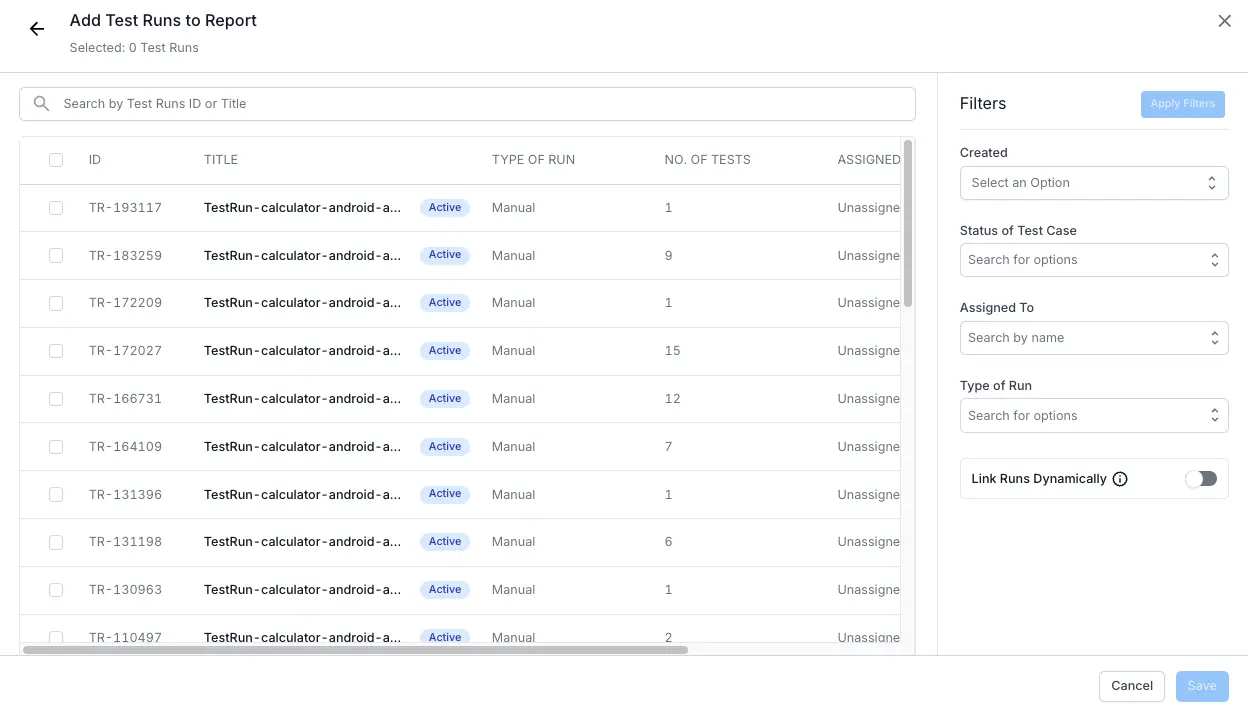Image resolution: width=1248 pixels, height=712 pixels.
Task: Click Active badge on TR-166731 row
Action: [x=445, y=399]
